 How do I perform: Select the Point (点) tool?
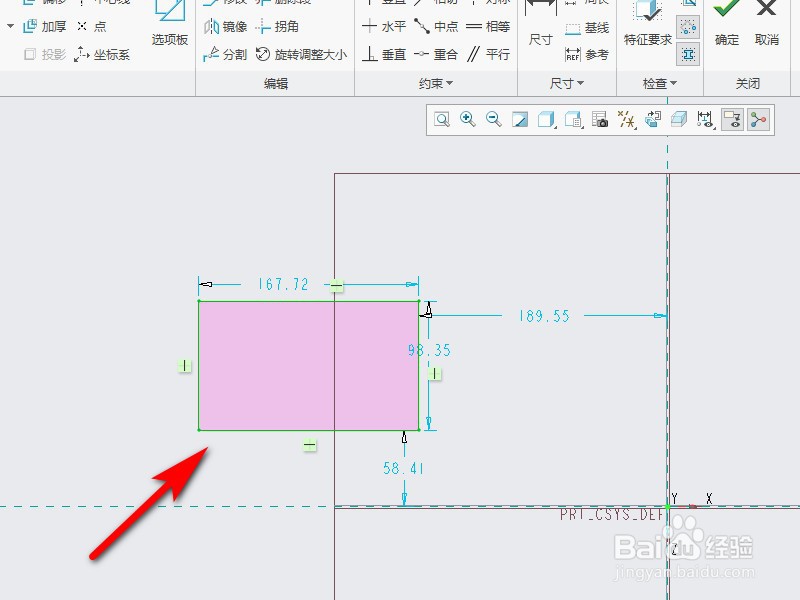92,27
